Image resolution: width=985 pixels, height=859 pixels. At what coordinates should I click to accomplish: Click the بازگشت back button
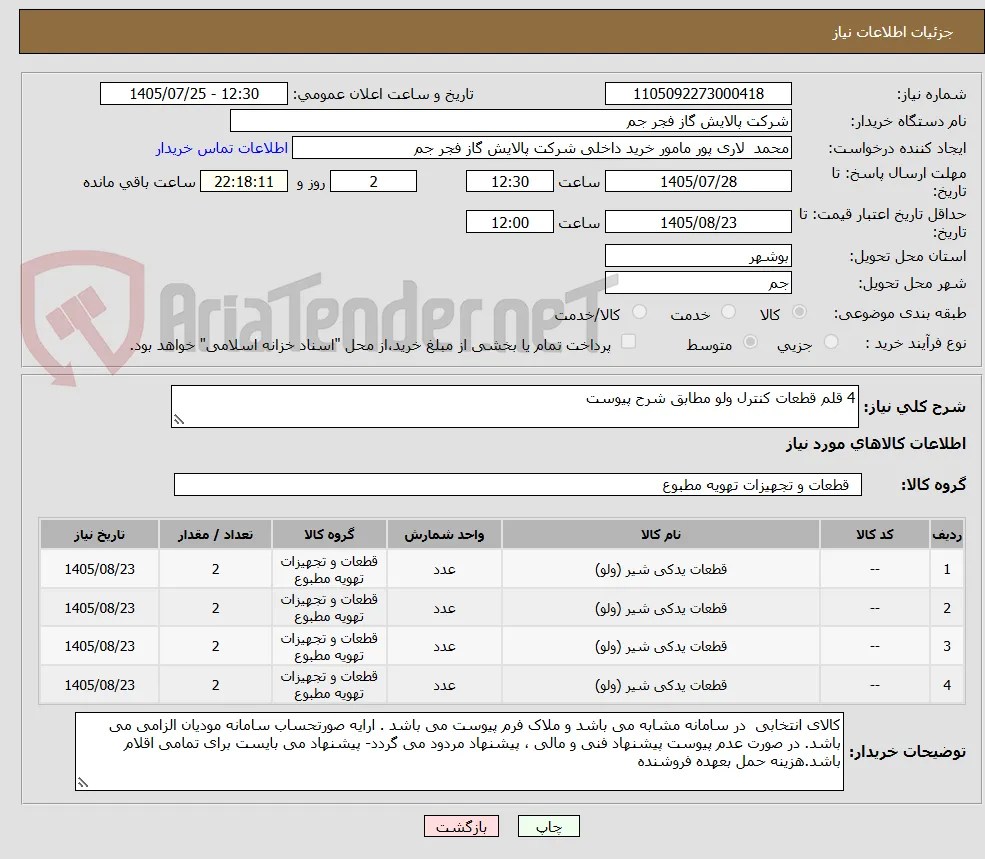461,826
